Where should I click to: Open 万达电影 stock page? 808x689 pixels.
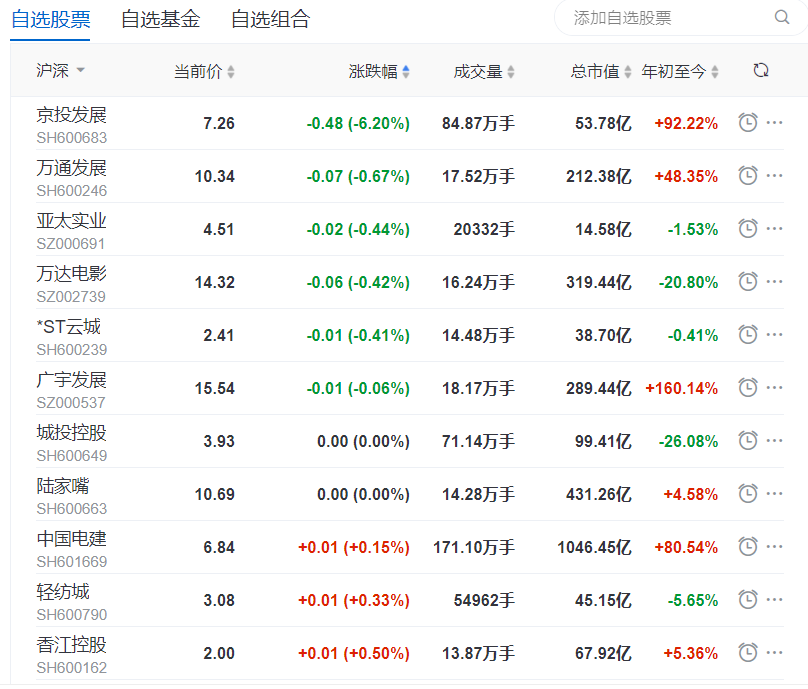click(x=71, y=273)
